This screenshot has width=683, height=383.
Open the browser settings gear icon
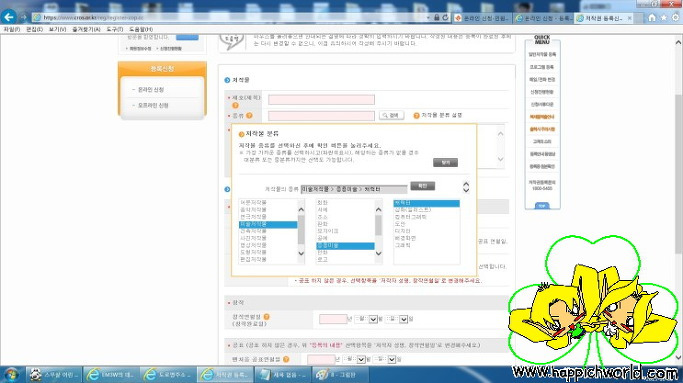tap(675, 18)
